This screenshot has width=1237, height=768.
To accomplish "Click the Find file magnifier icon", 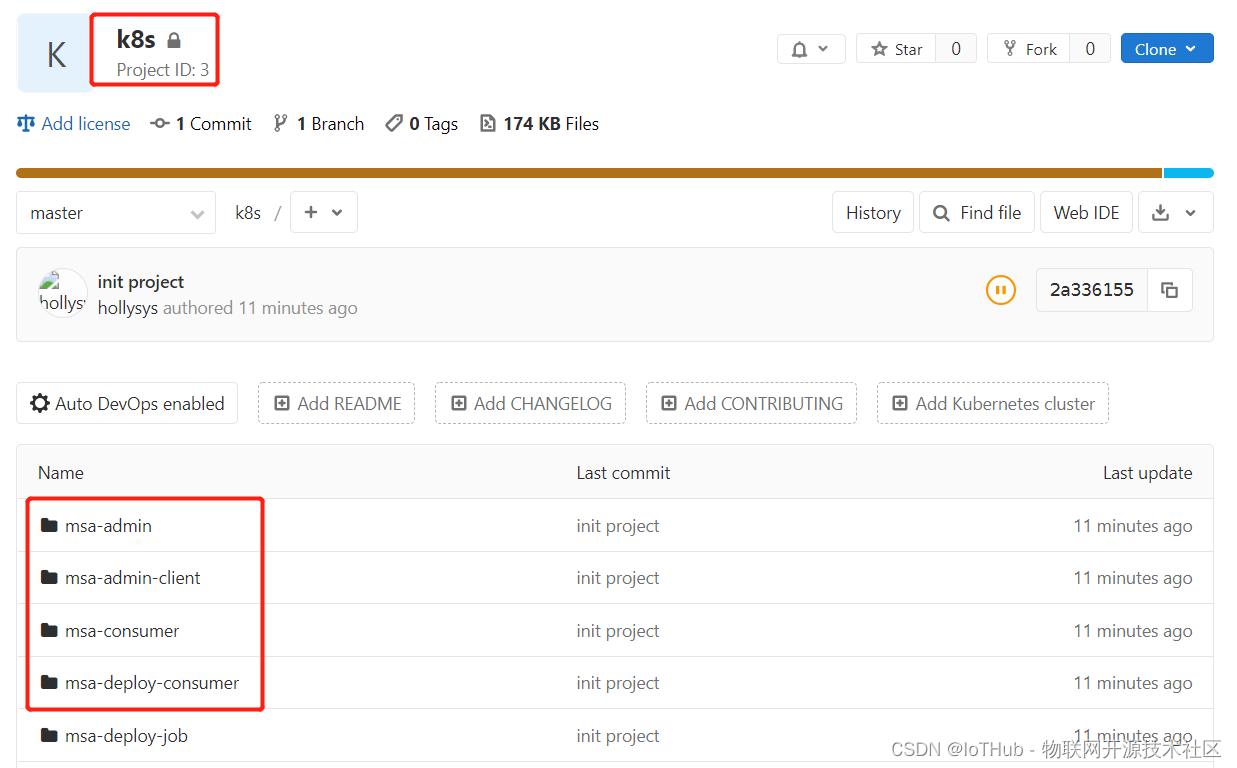I will tap(941, 213).
